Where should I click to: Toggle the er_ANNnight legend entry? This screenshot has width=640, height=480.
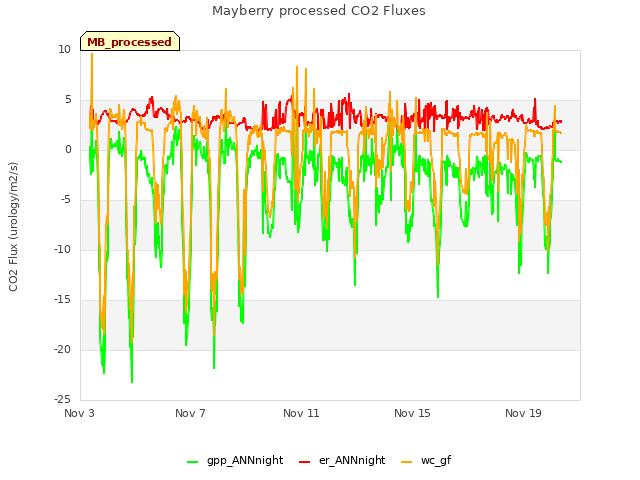click(x=342, y=461)
